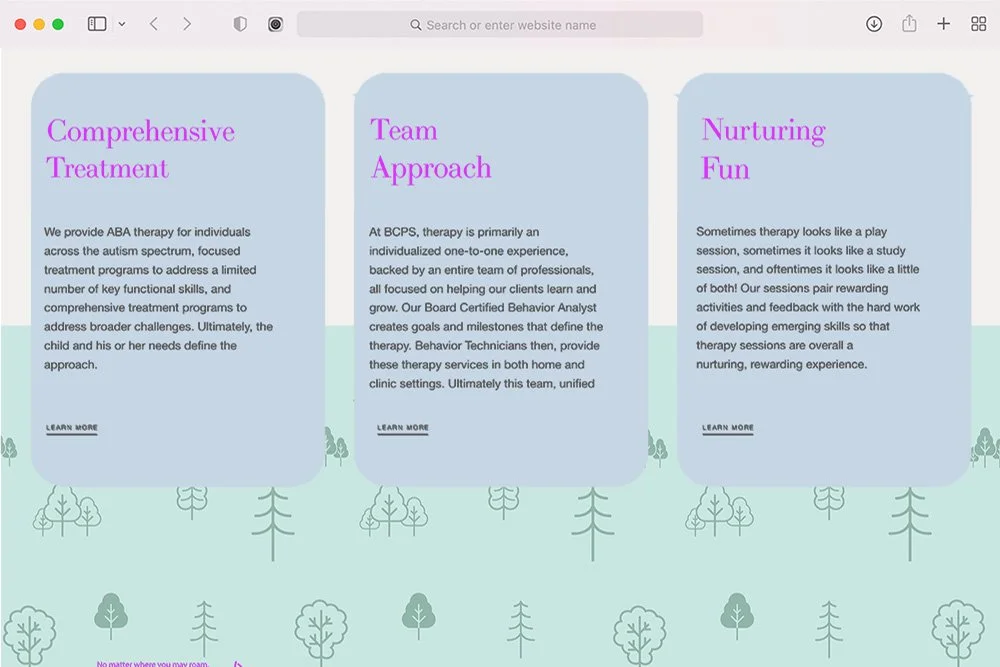This screenshot has width=1000, height=667.
Task: Click the magnifying glass in the search field
Action: pyautogui.click(x=415, y=24)
